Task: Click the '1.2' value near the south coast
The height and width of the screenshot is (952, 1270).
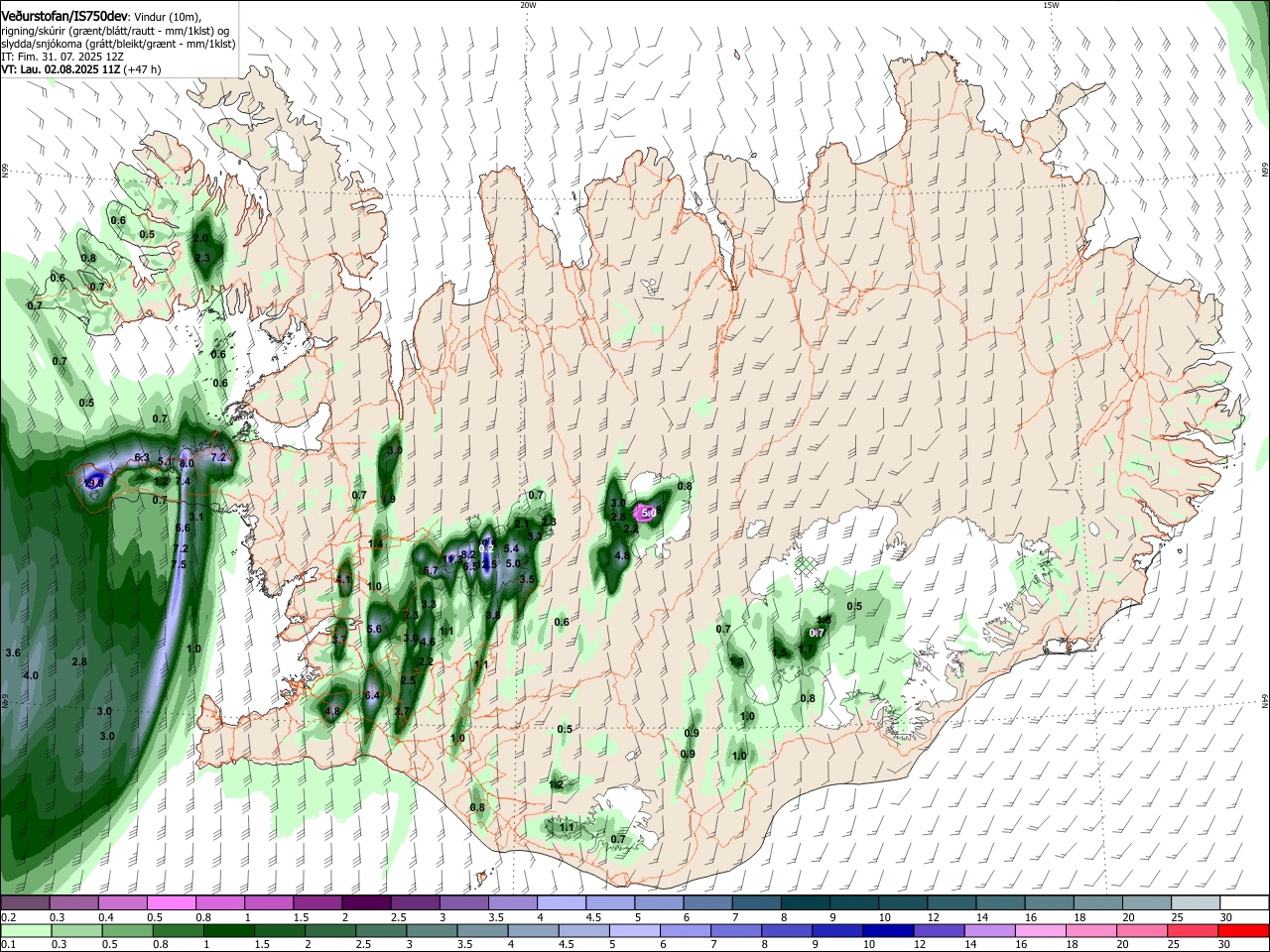Action: tap(556, 784)
